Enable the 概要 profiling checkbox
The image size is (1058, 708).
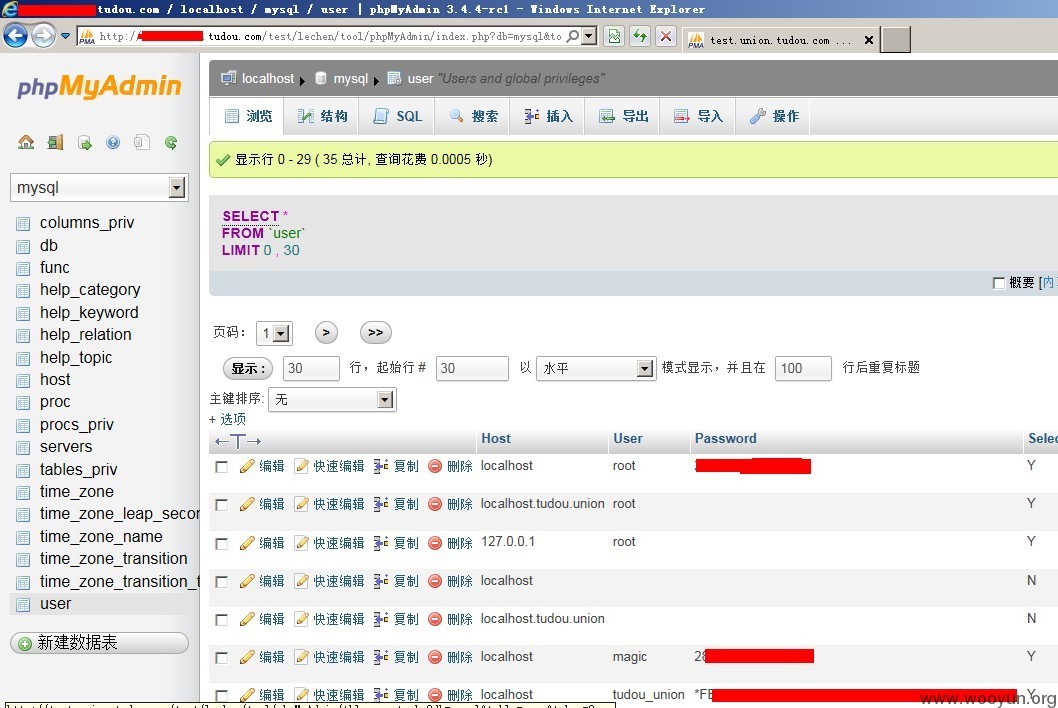[999, 283]
